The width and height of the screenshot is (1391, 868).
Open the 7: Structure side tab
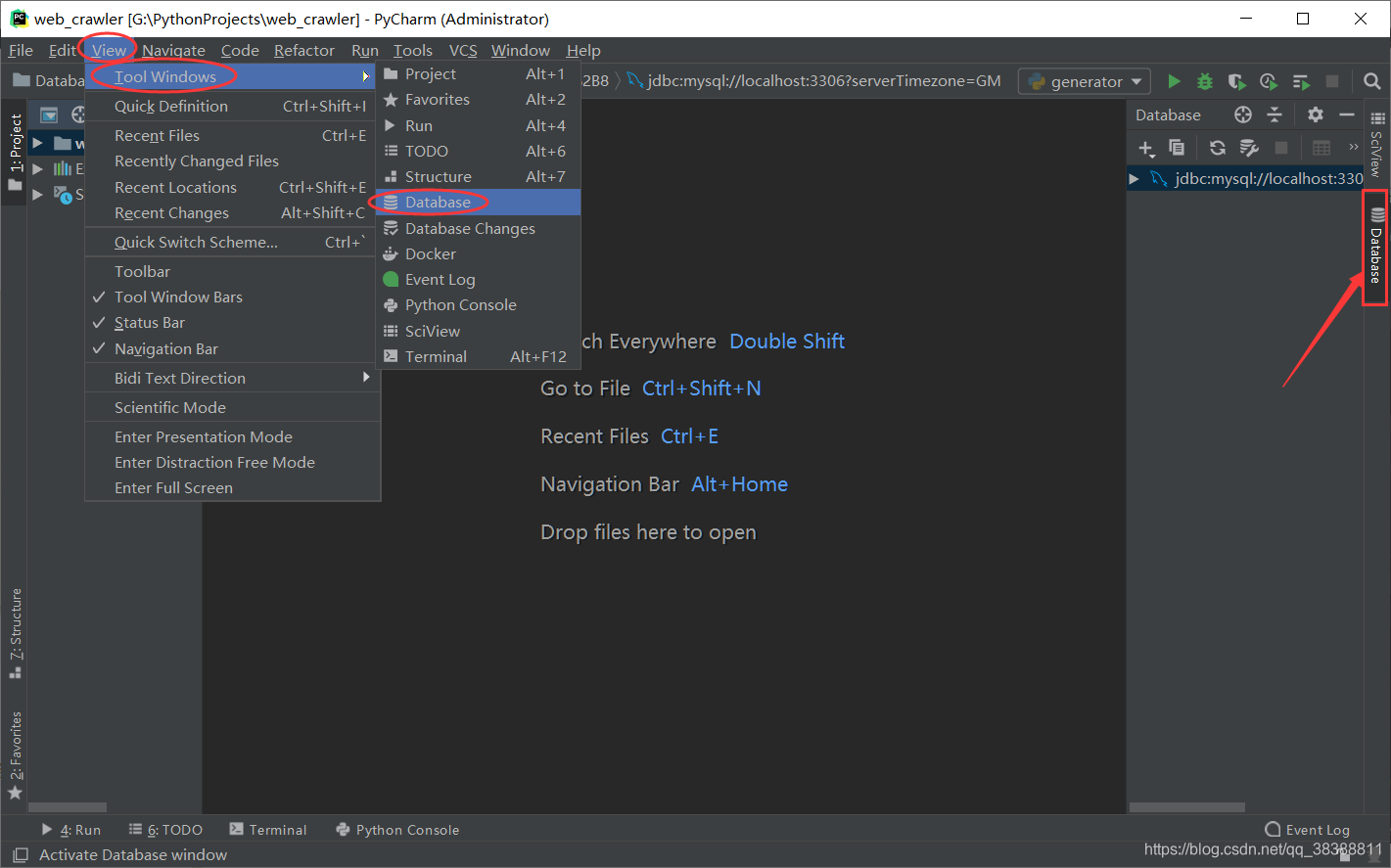(x=16, y=634)
